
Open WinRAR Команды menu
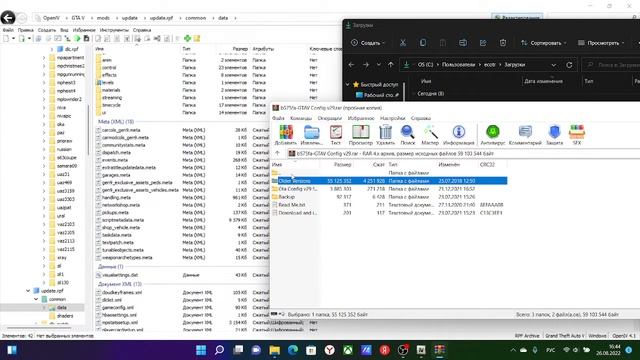tap(301, 118)
